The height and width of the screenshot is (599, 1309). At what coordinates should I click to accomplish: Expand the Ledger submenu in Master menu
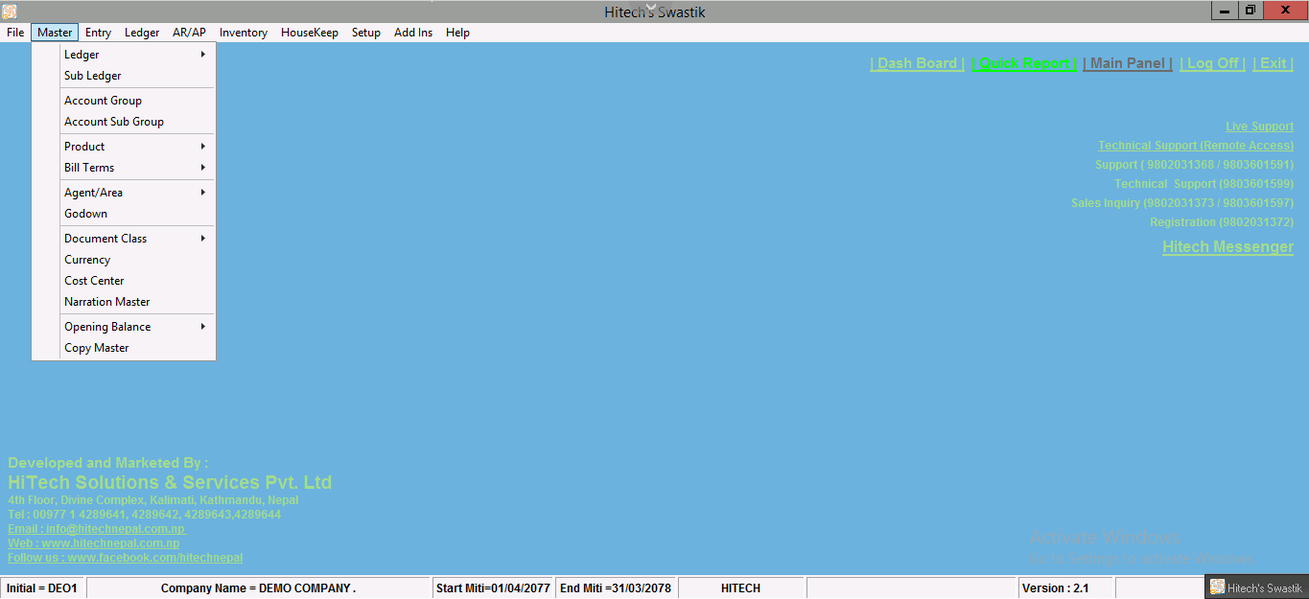[82, 55]
